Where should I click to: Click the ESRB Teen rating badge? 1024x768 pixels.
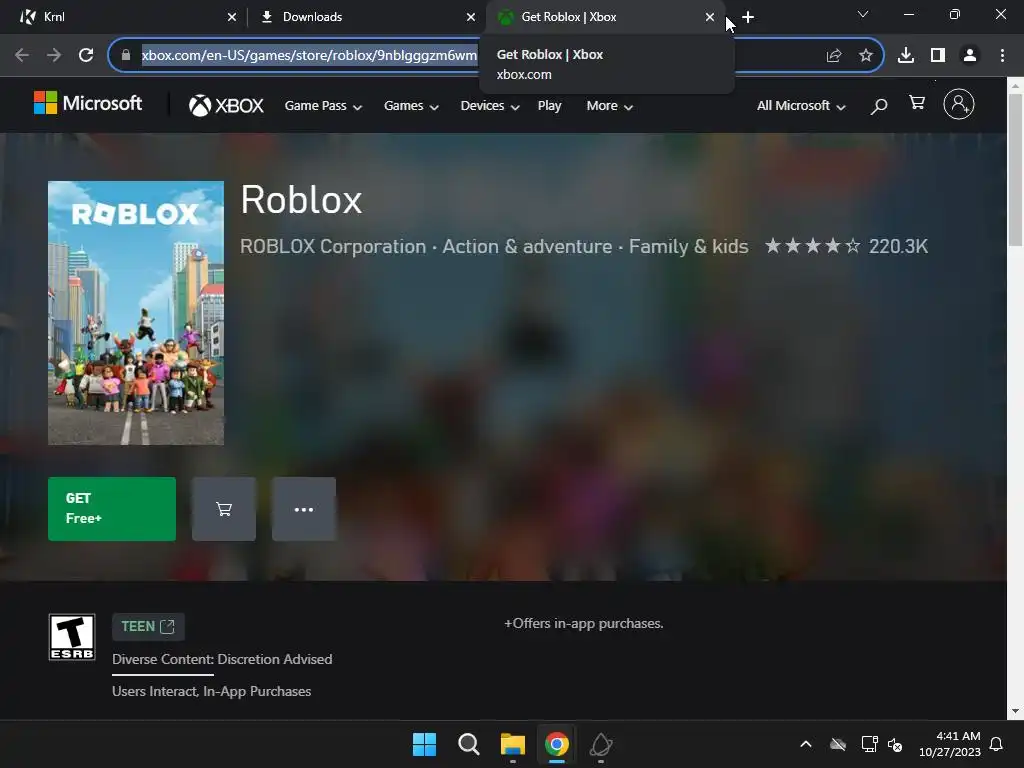point(72,637)
